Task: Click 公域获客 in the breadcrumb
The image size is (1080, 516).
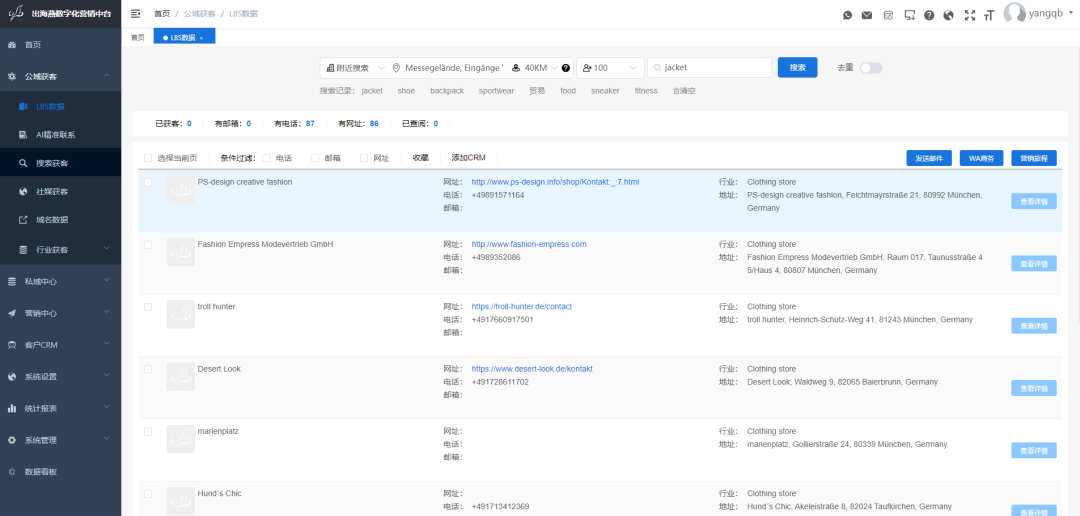Action: tap(200, 14)
